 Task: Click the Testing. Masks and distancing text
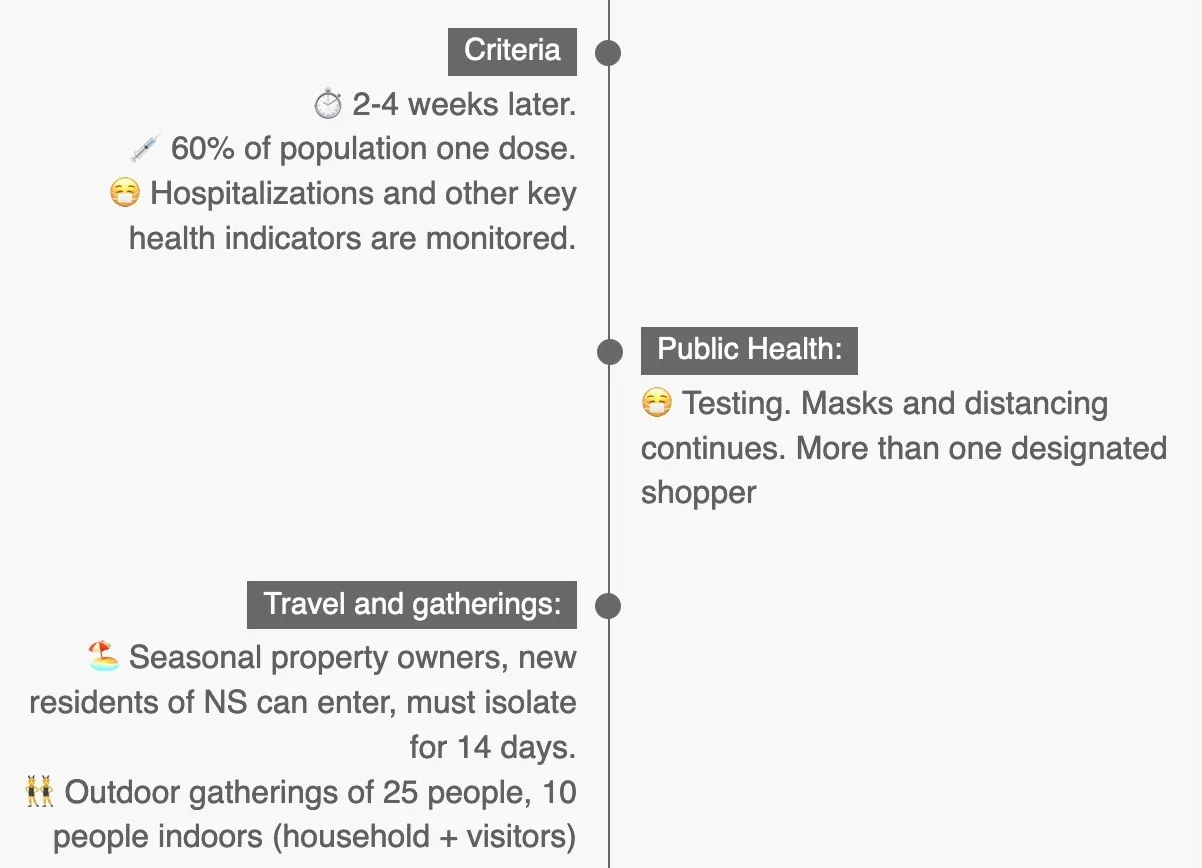point(895,404)
